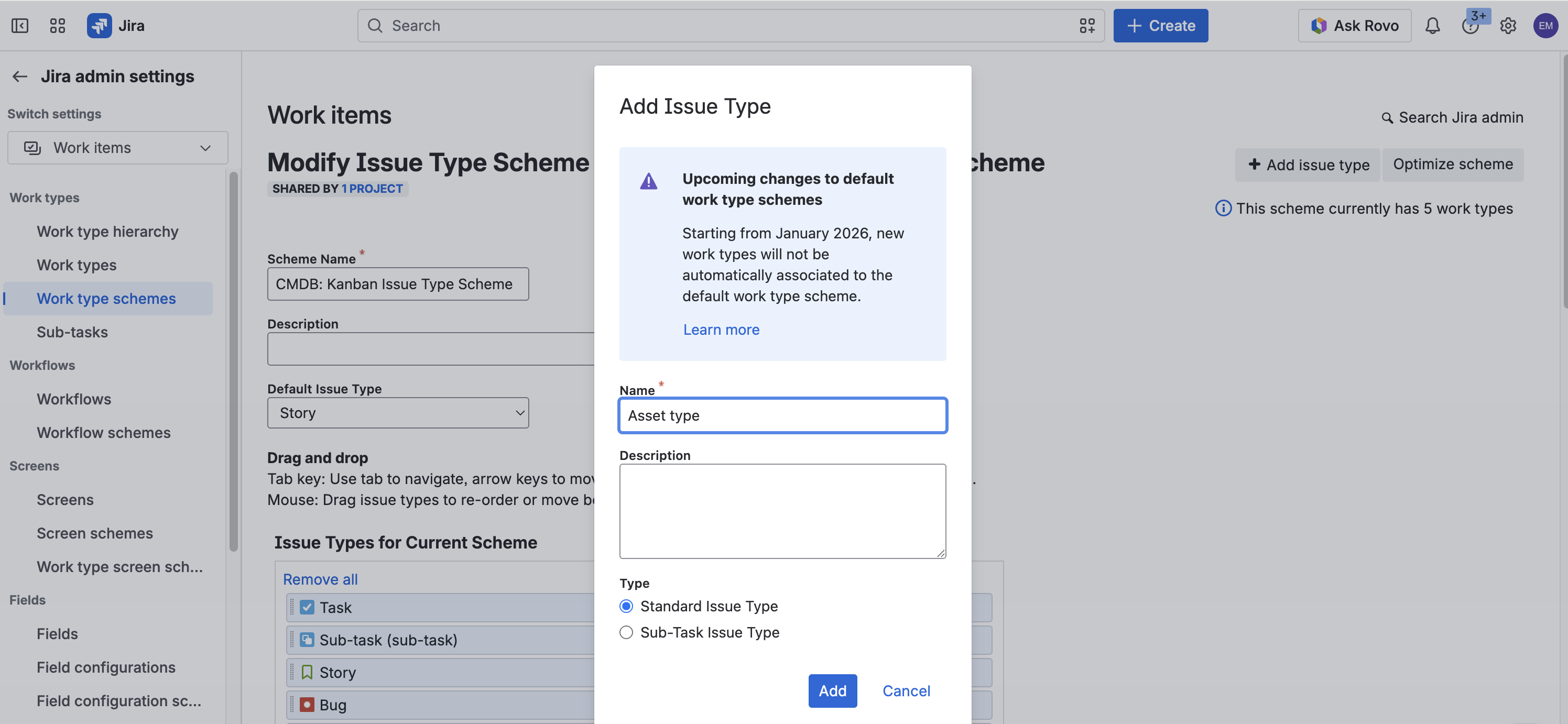Open Fields in sidebar

(57, 634)
